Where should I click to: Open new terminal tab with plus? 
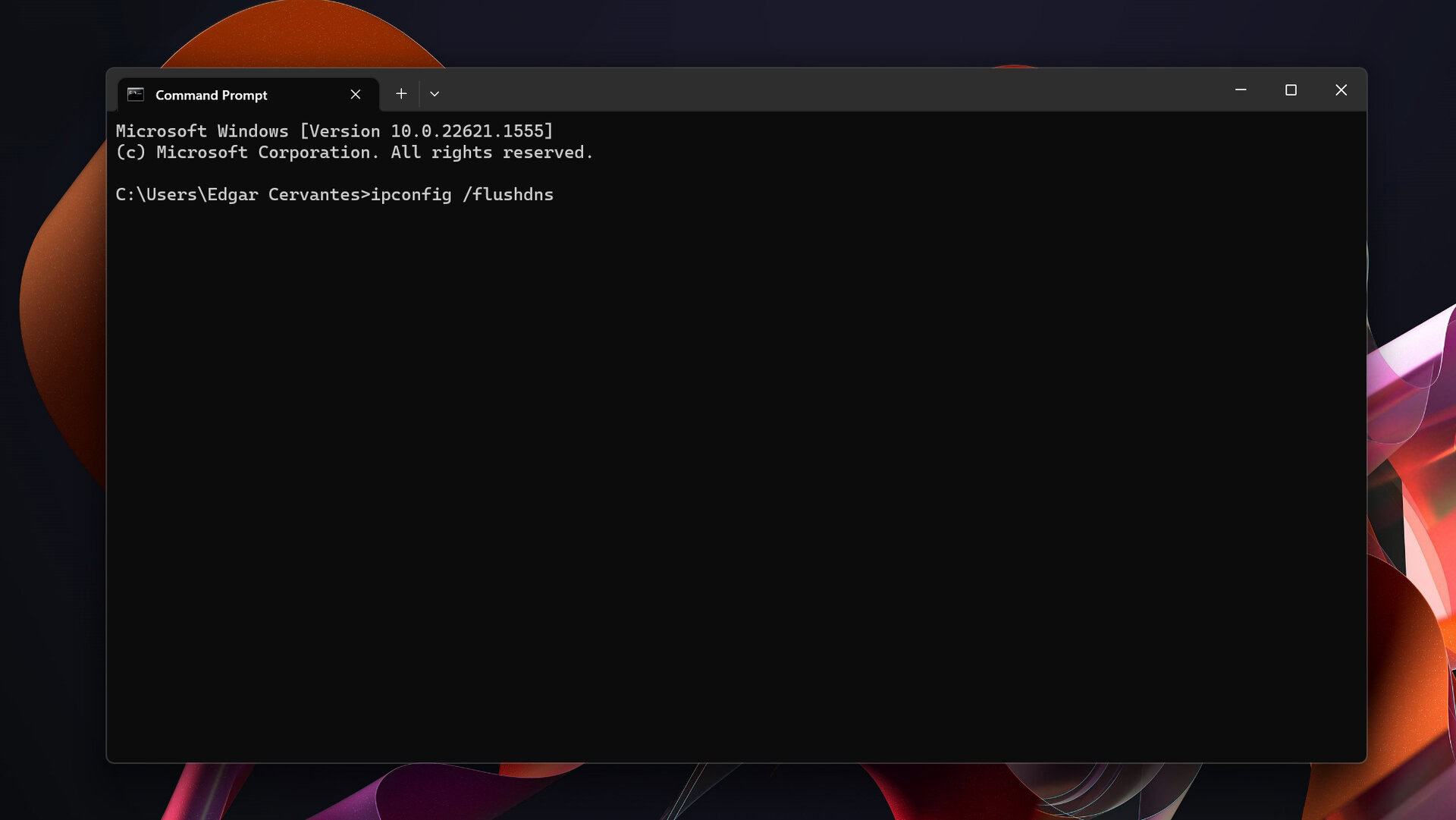coord(400,93)
